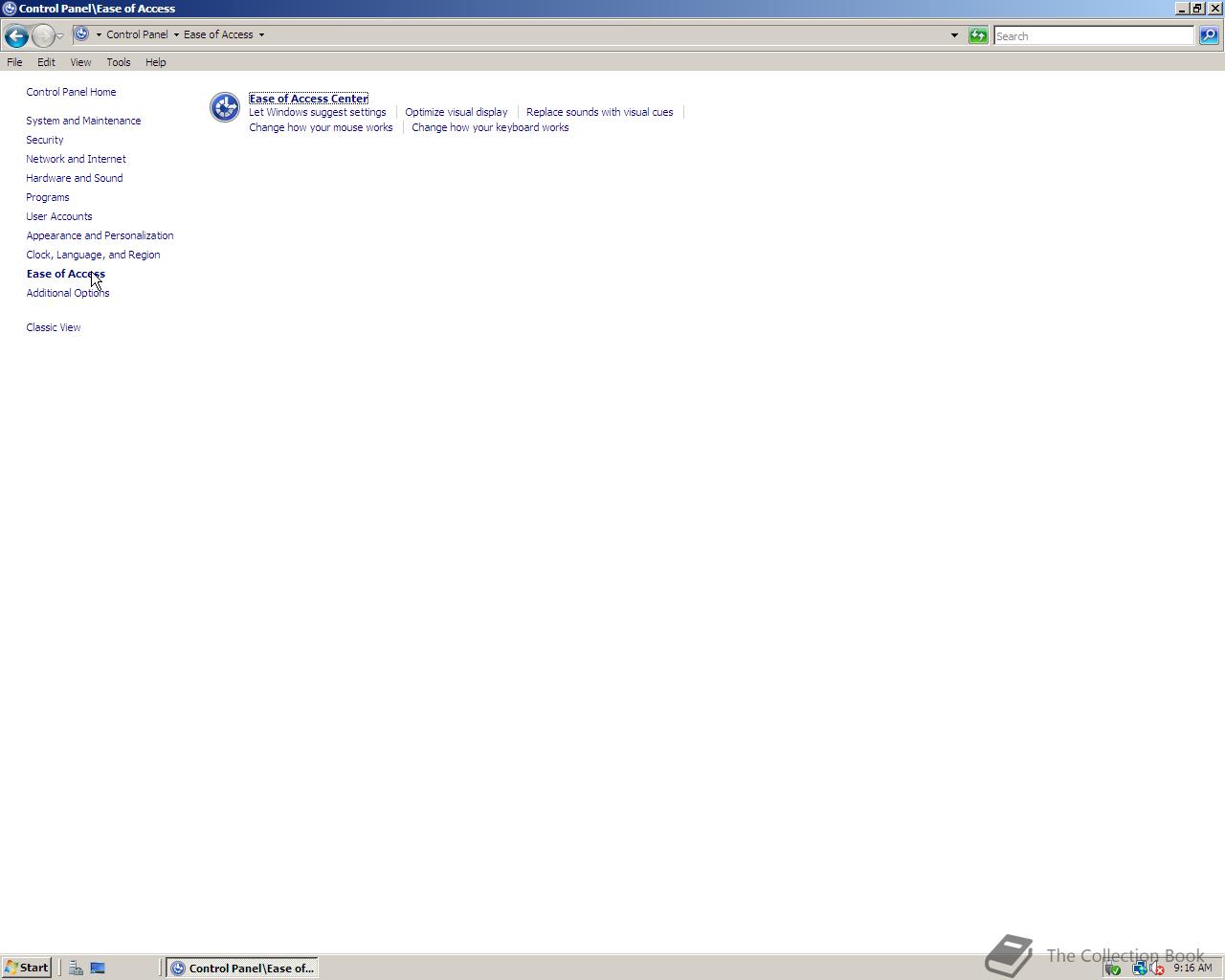Click Control Panel\Ease of Access taskbar button
Screen dimensions: 1225x980
pos(242,968)
